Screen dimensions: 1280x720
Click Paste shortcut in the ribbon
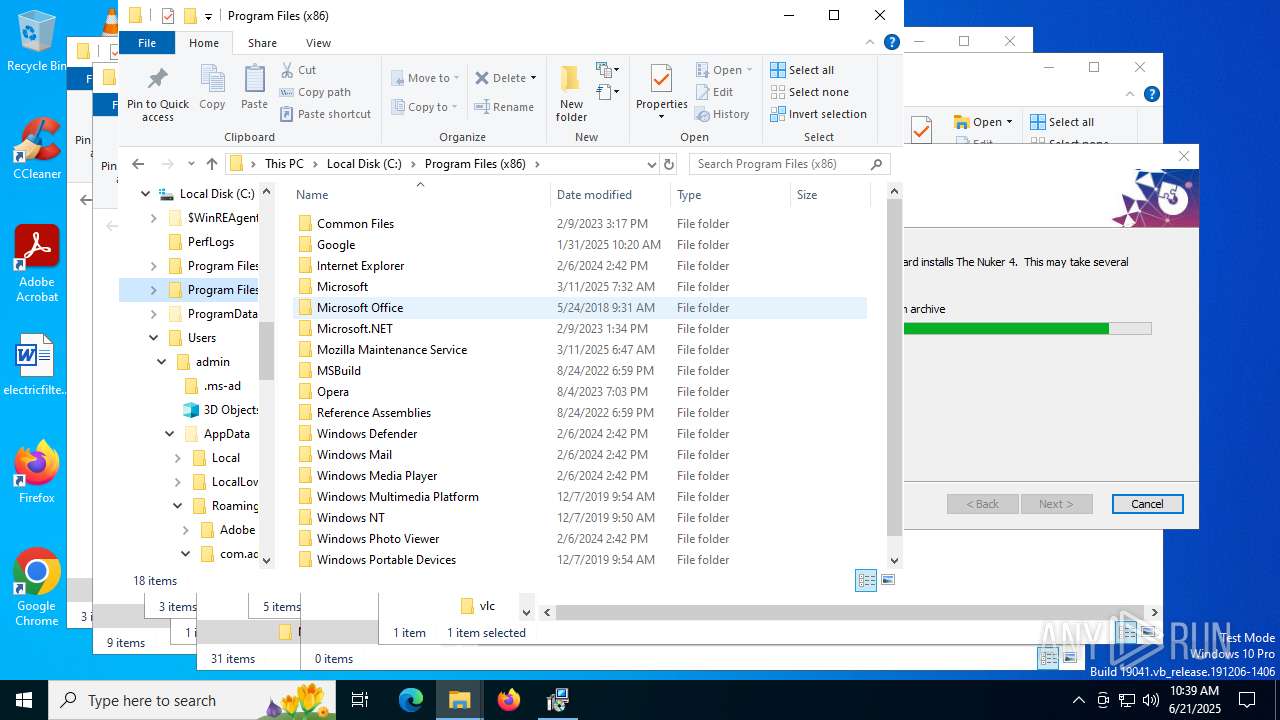(325, 114)
